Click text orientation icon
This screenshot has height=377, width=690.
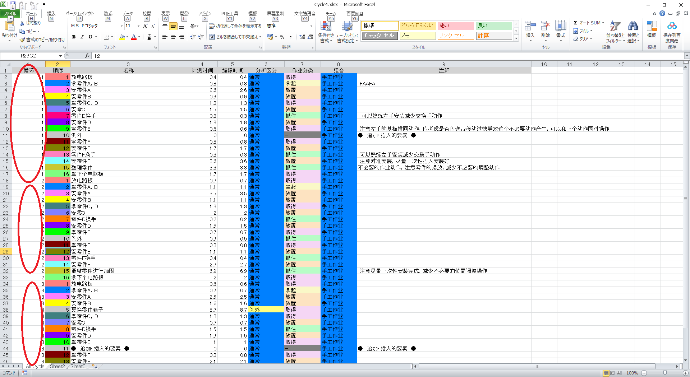194,26
